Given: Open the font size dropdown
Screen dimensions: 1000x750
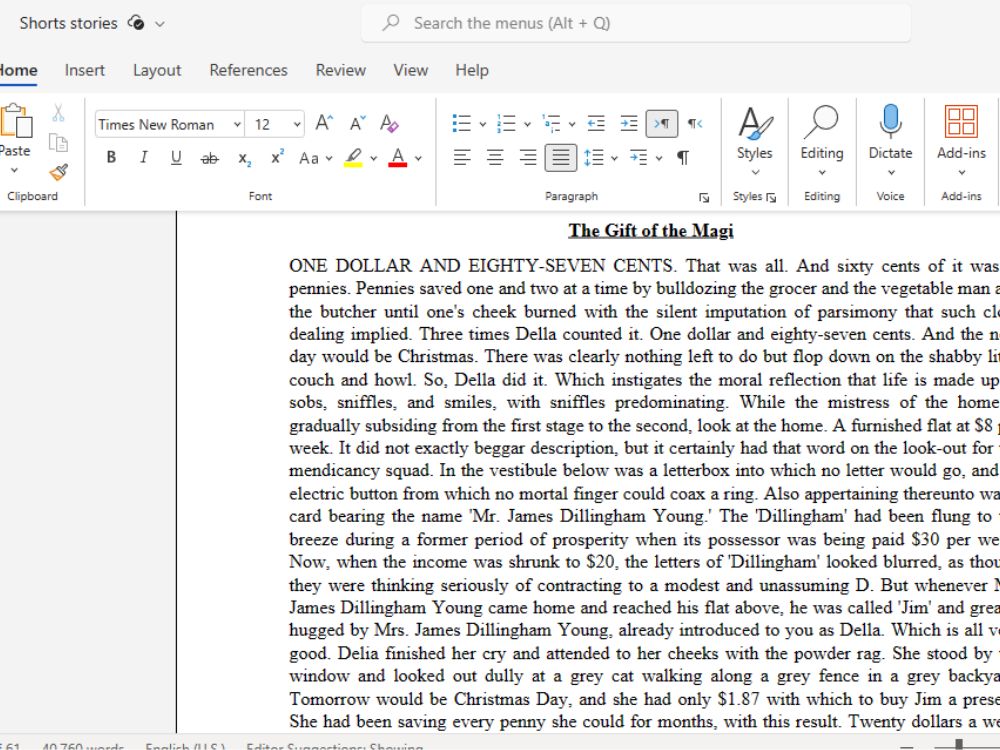Looking at the screenshot, I should coord(297,124).
